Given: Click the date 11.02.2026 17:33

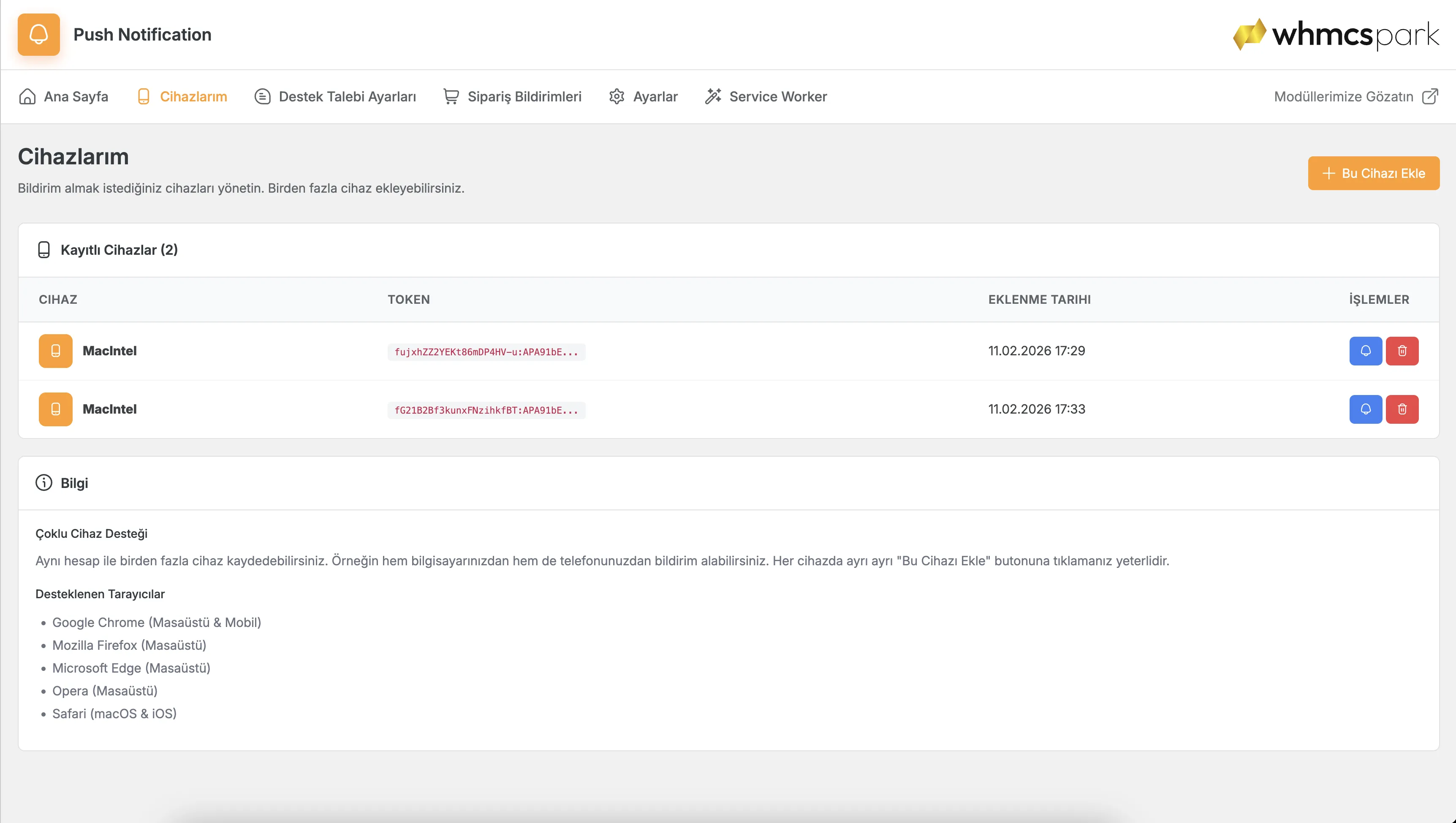Looking at the screenshot, I should tap(1037, 409).
